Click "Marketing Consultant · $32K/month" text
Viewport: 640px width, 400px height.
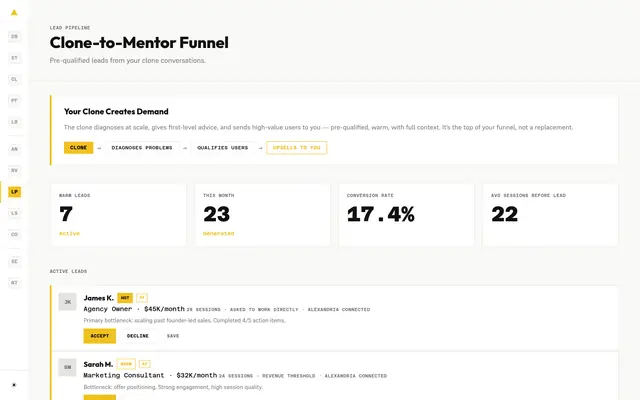pyautogui.click(x=150, y=376)
